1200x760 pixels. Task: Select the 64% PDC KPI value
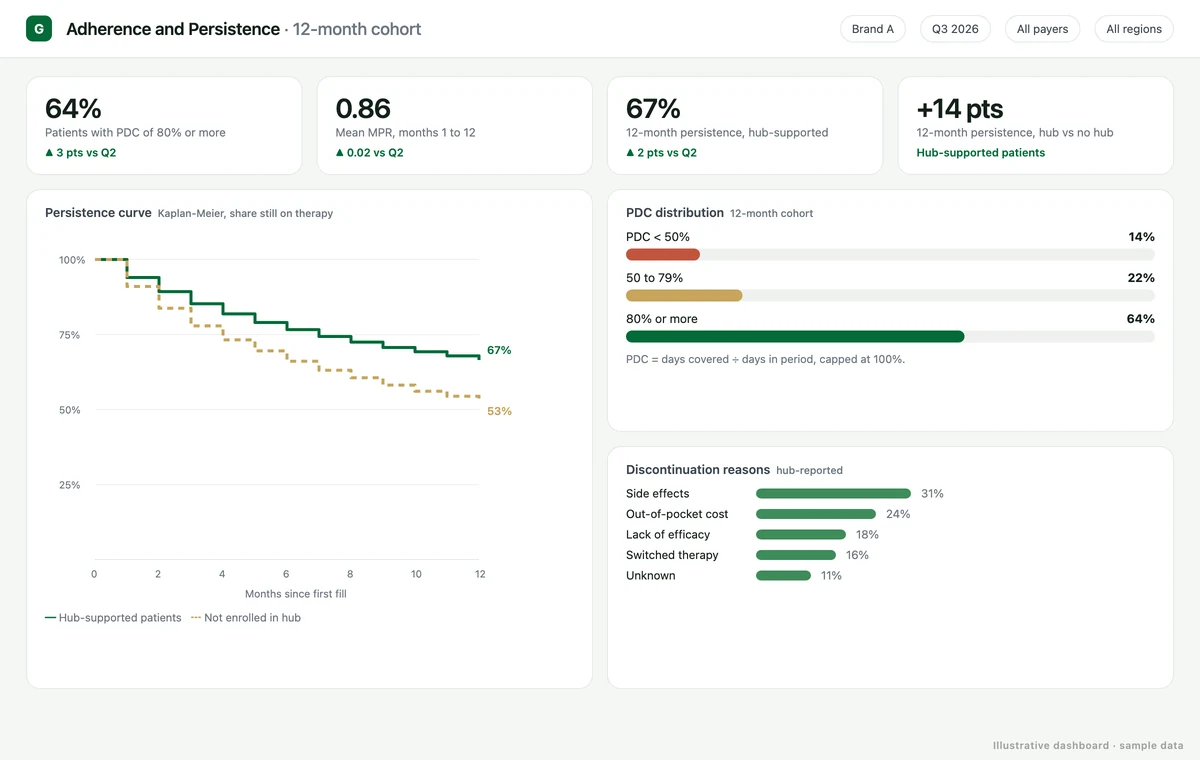73,108
